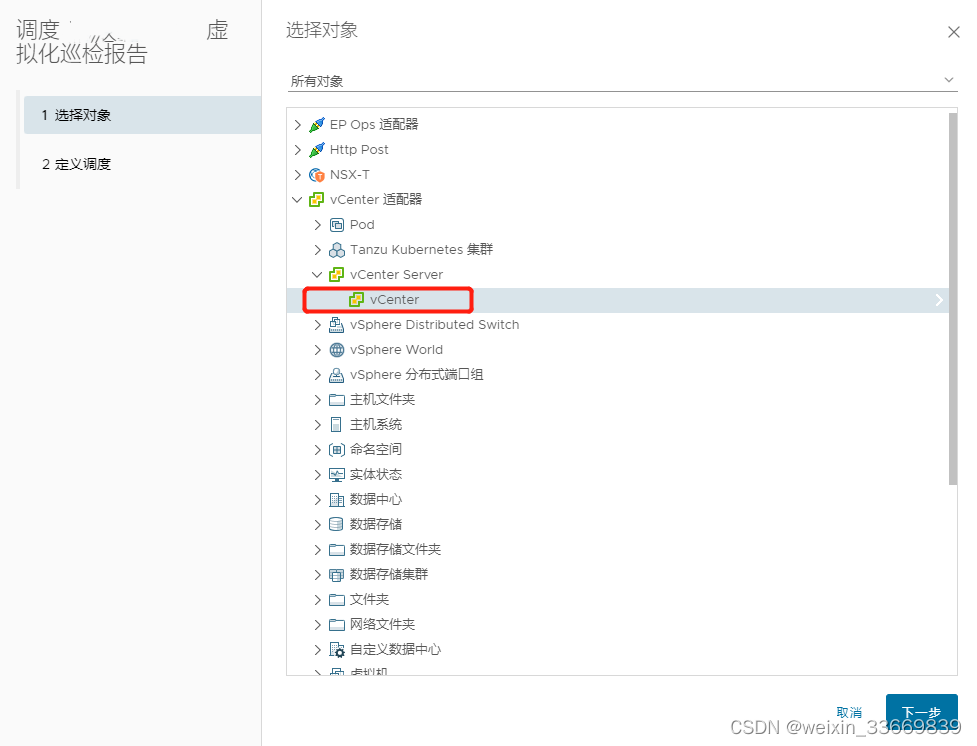Select the 实体状态 label
Screen dimensions: 977x746
(376, 474)
